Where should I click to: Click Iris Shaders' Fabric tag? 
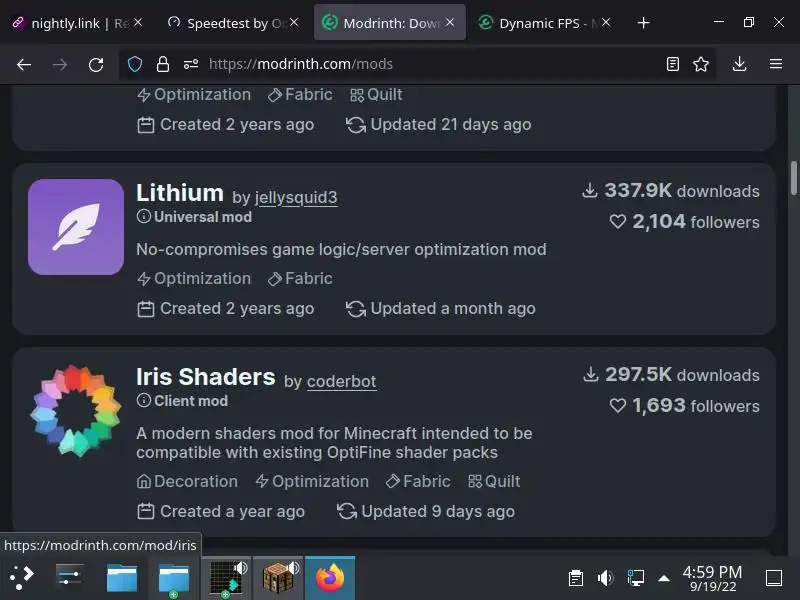click(418, 482)
